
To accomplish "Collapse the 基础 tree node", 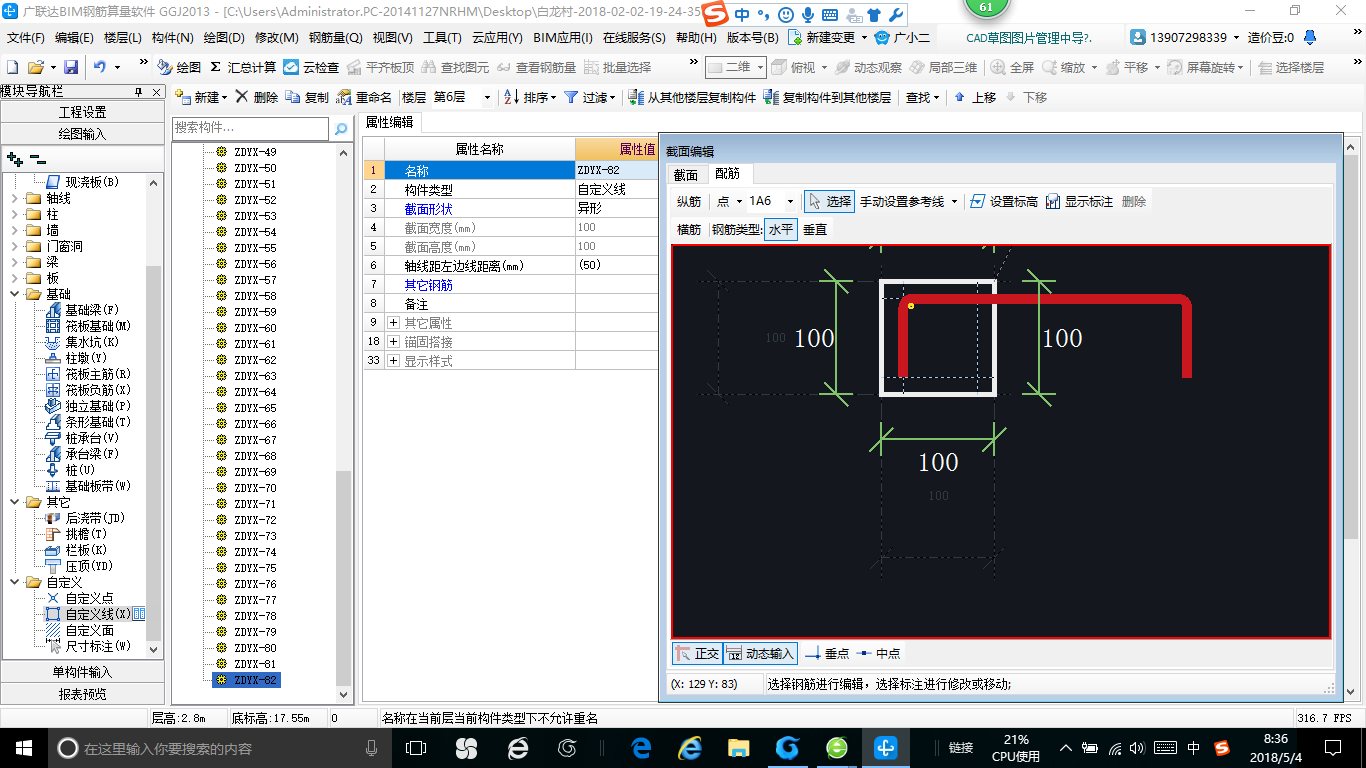I will 14,294.
